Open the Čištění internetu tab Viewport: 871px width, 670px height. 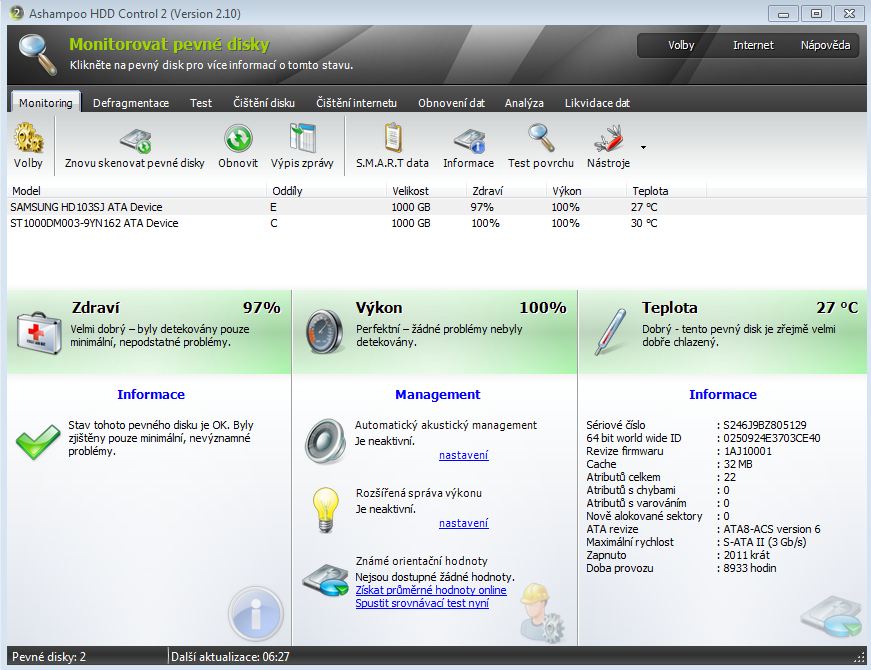(x=356, y=103)
